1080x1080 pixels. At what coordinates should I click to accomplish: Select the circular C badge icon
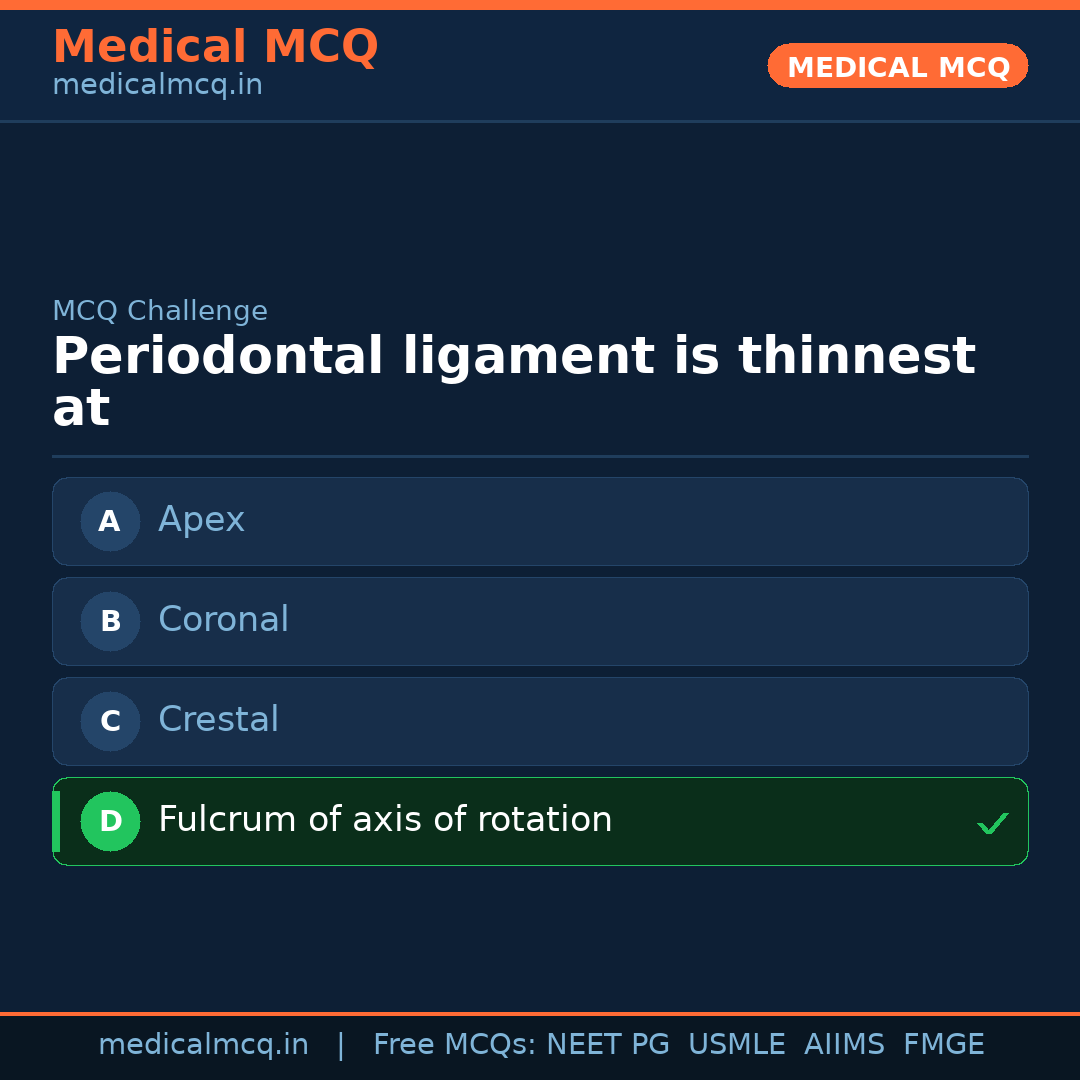pyautogui.click(x=110, y=721)
